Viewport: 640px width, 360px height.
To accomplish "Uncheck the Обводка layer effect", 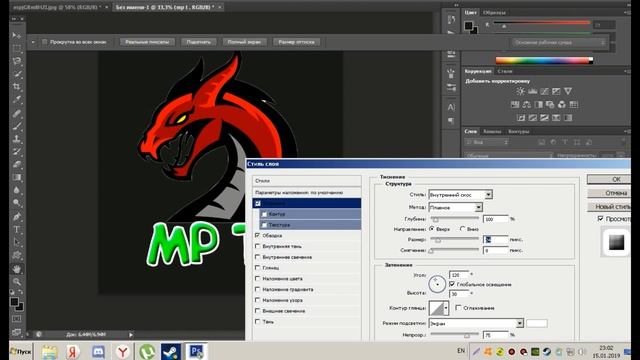I will [258, 236].
